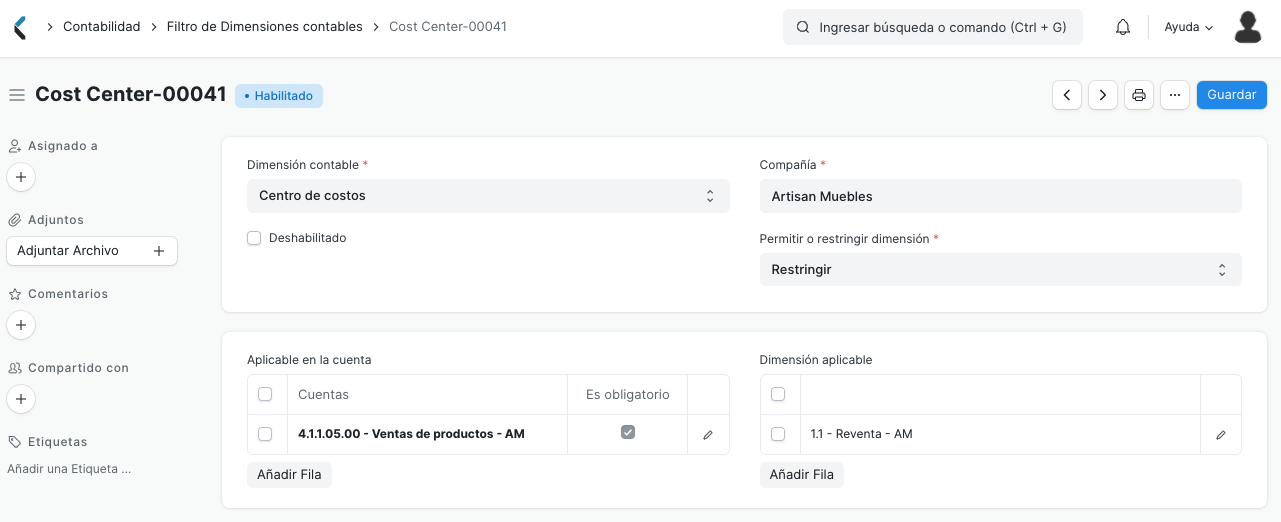The width and height of the screenshot is (1281, 522).
Task: Edit the Ventas de productos row
Action: [708, 435]
